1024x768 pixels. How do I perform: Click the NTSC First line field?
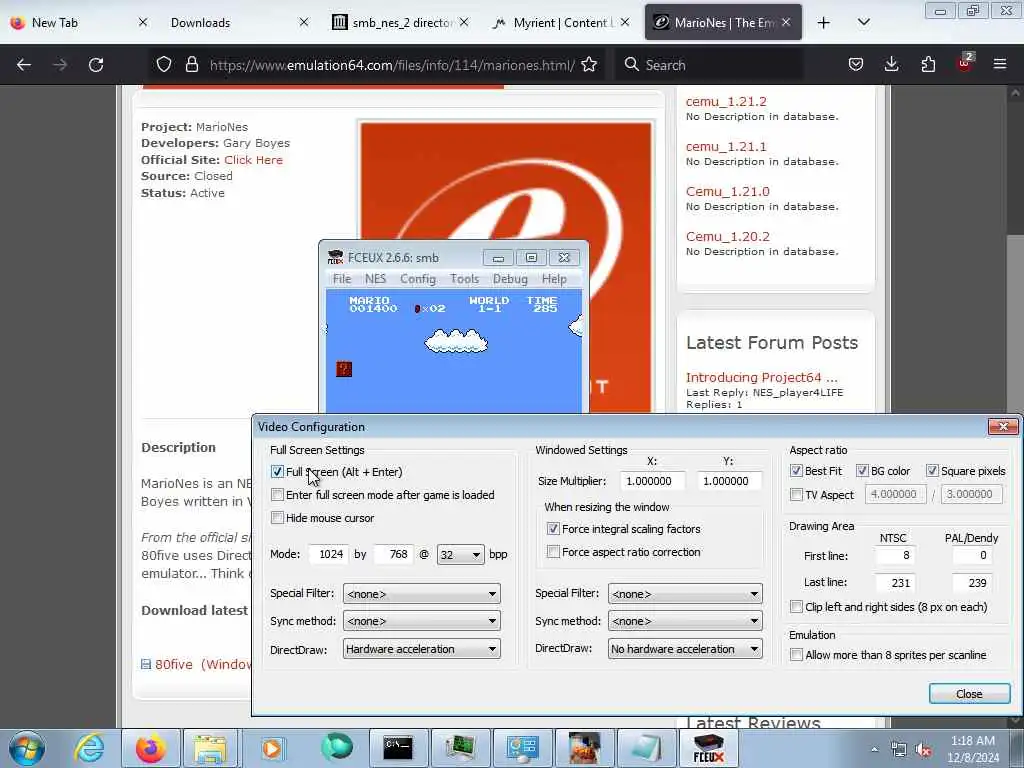[893, 555]
